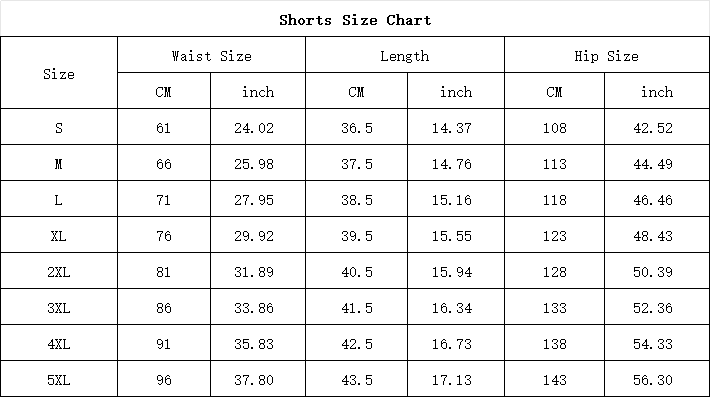Select the XL size row label

pyautogui.click(x=59, y=235)
